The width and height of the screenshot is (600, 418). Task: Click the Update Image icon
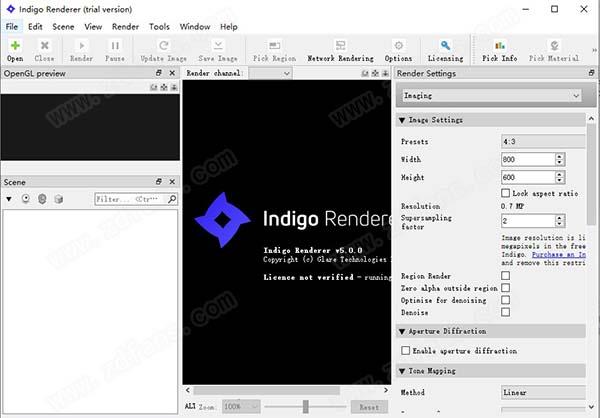tap(164, 51)
